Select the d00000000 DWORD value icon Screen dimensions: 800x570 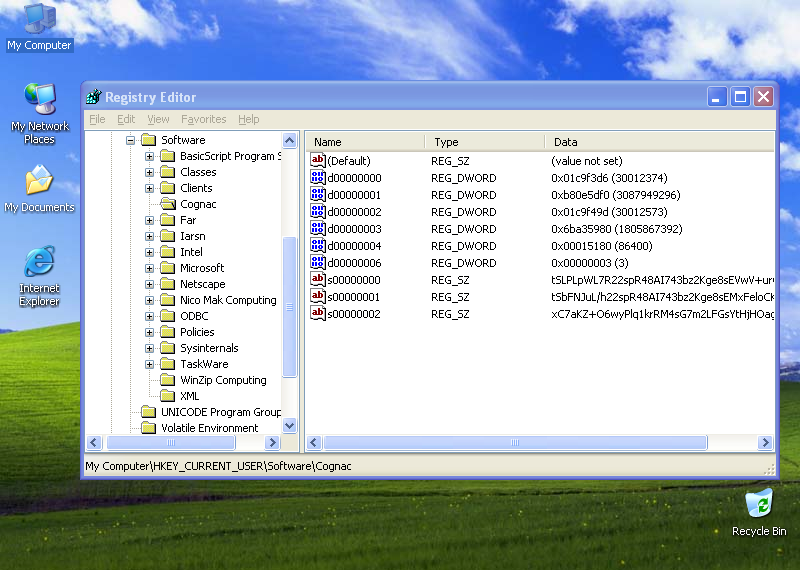317,178
